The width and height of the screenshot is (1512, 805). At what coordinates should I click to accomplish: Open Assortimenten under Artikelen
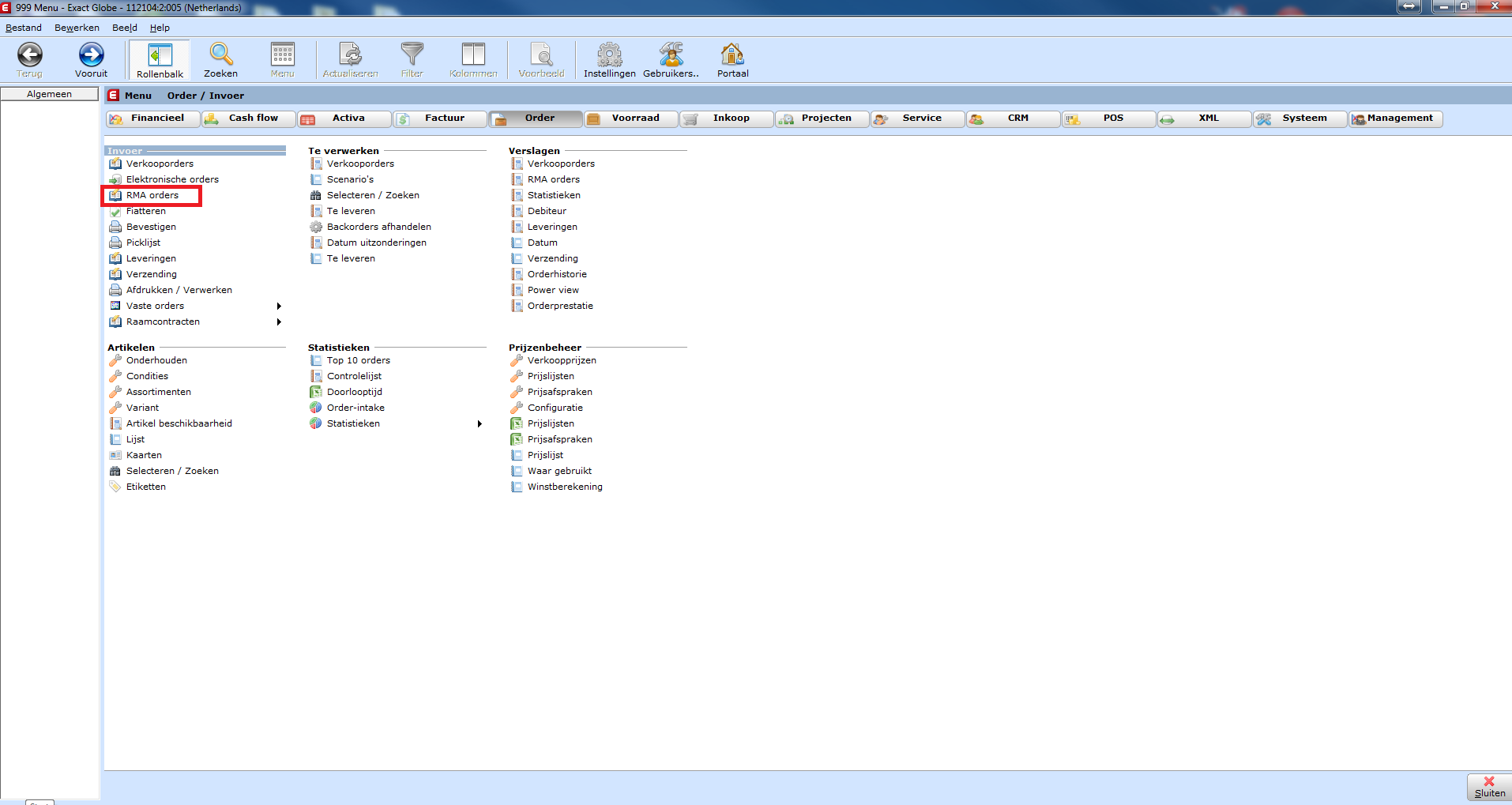click(159, 392)
